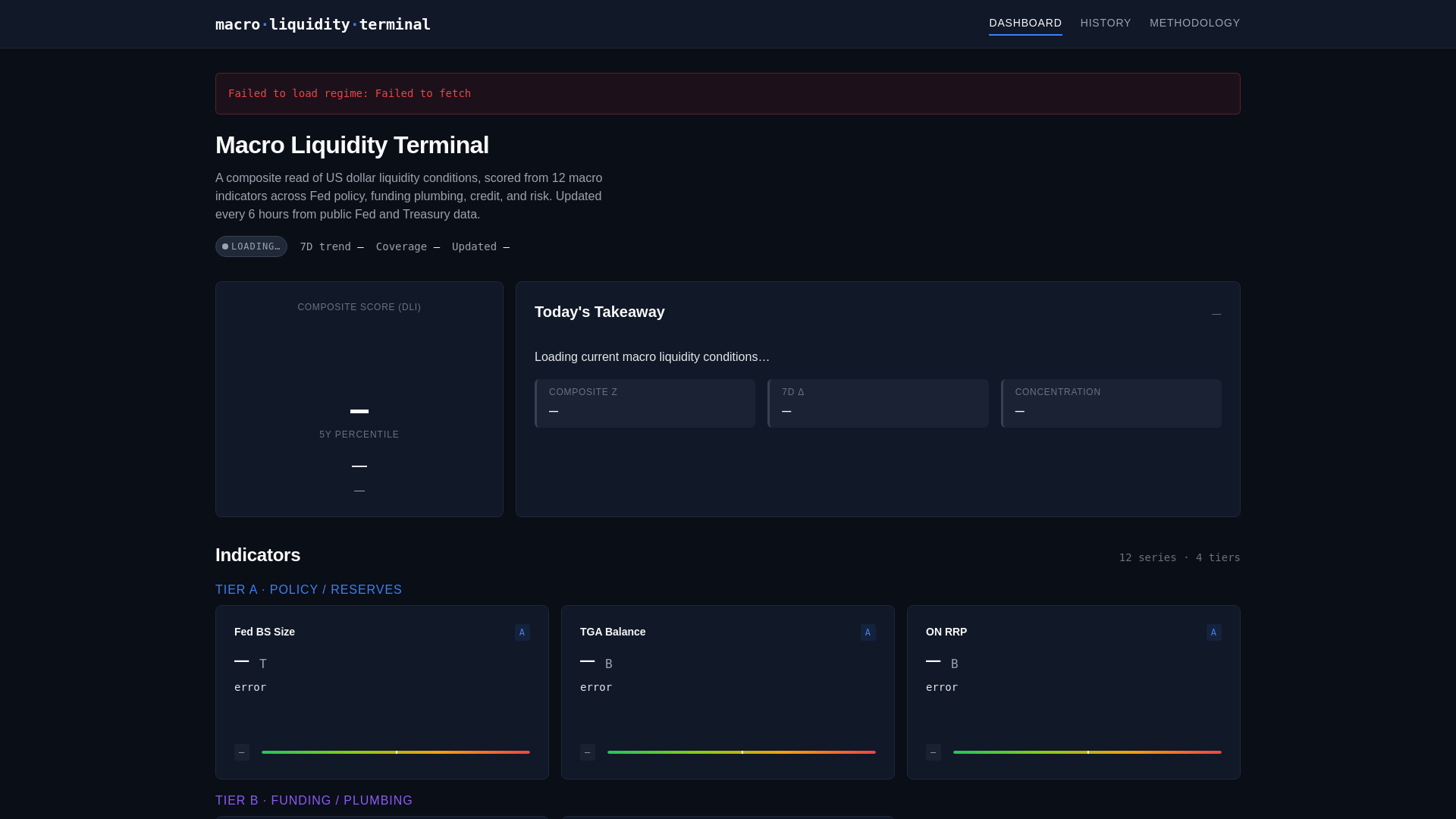This screenshot has height=819, width=1456.
Task: Click the Indicators section heading
Action: tap(258, 555)
